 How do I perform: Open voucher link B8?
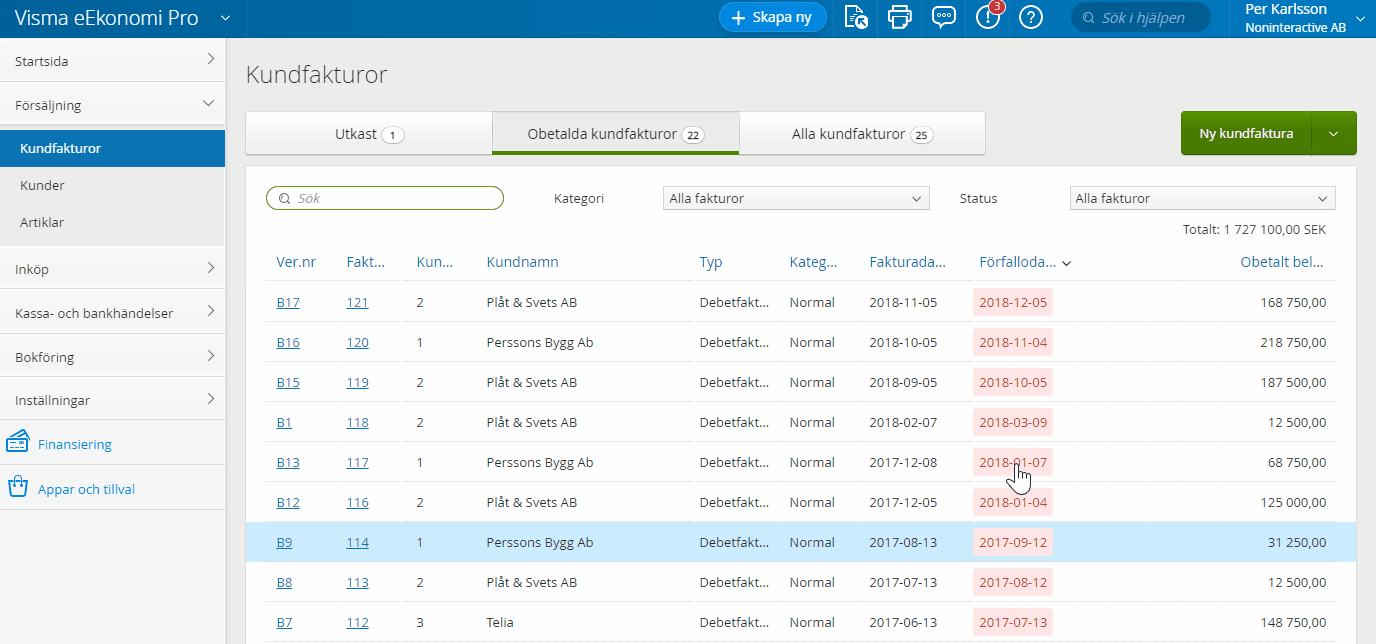point(284,582)
